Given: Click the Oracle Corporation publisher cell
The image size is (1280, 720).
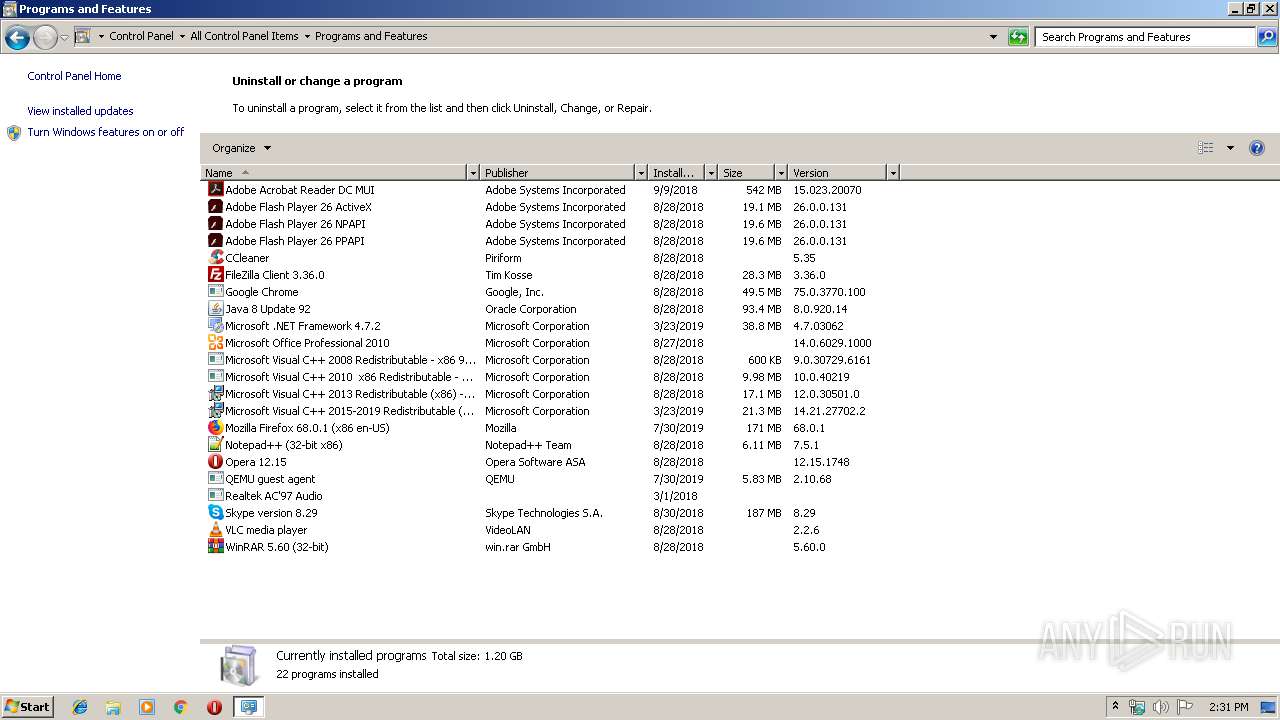Looking at the screenshot, I should (x=530, y=309).
